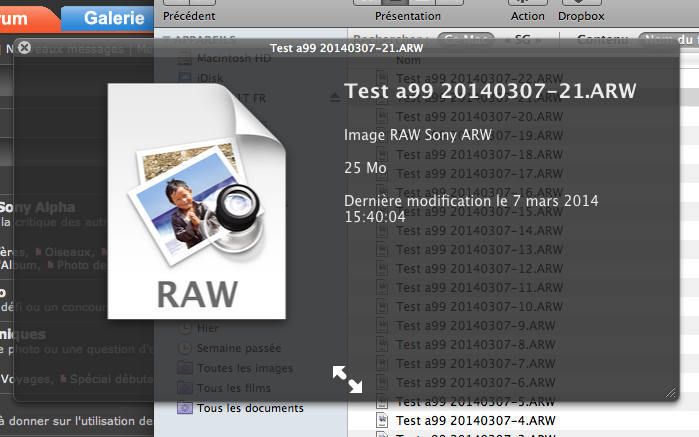Viewport: 699px width, 437px height.
Task: Open the Toutes les images folder icon
Action: click(185, 368)
